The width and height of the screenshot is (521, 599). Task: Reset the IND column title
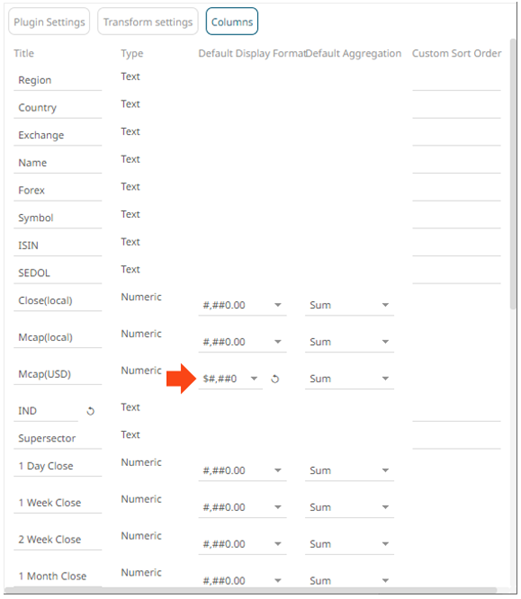coord(91,411)
